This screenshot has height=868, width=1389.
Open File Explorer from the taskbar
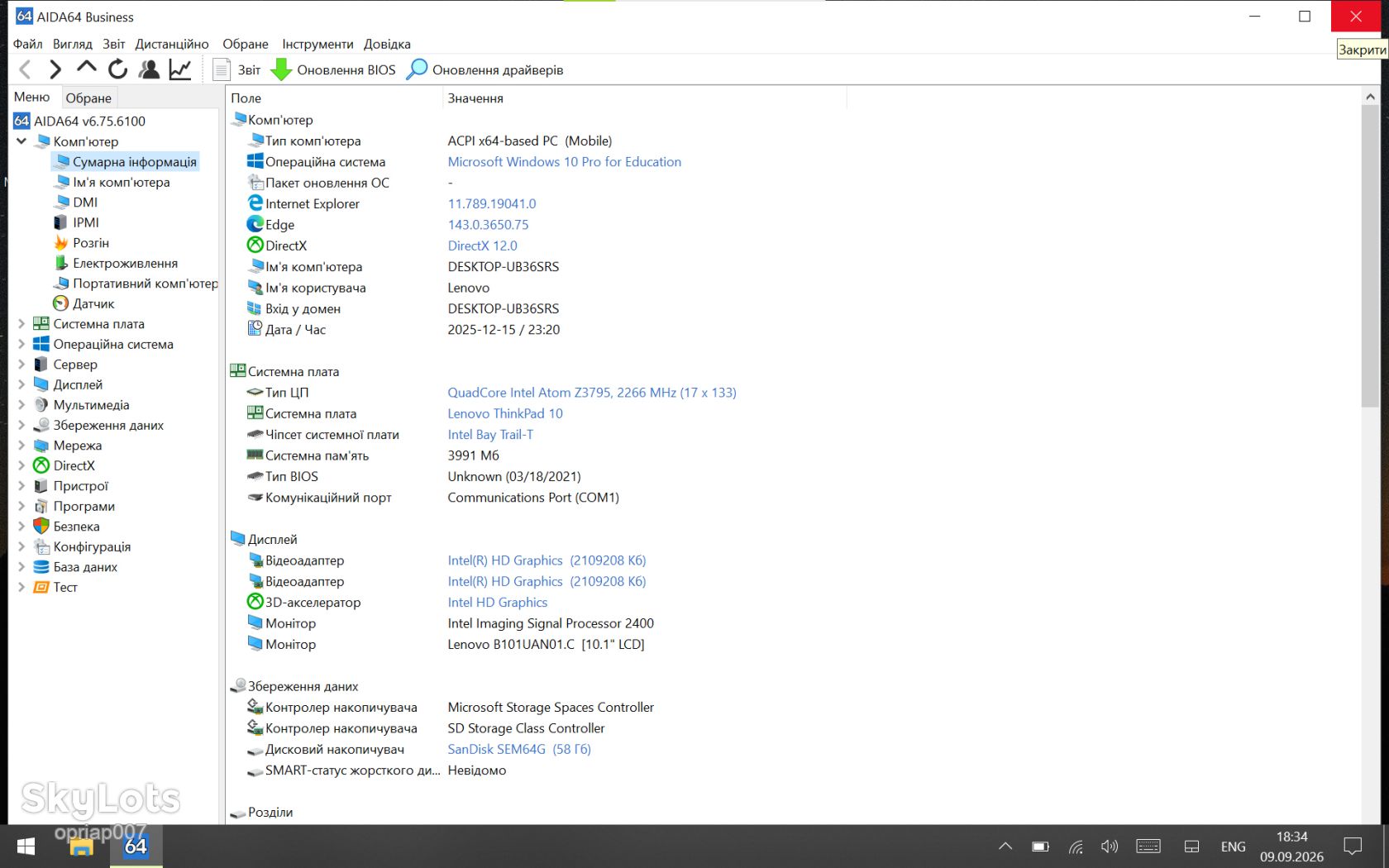81,847
